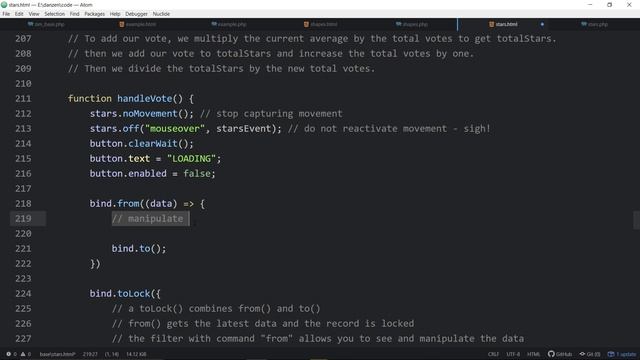Screen dimensions: 640x360
Task: Click line number 219 in gutter
Action: pos(23,219)
